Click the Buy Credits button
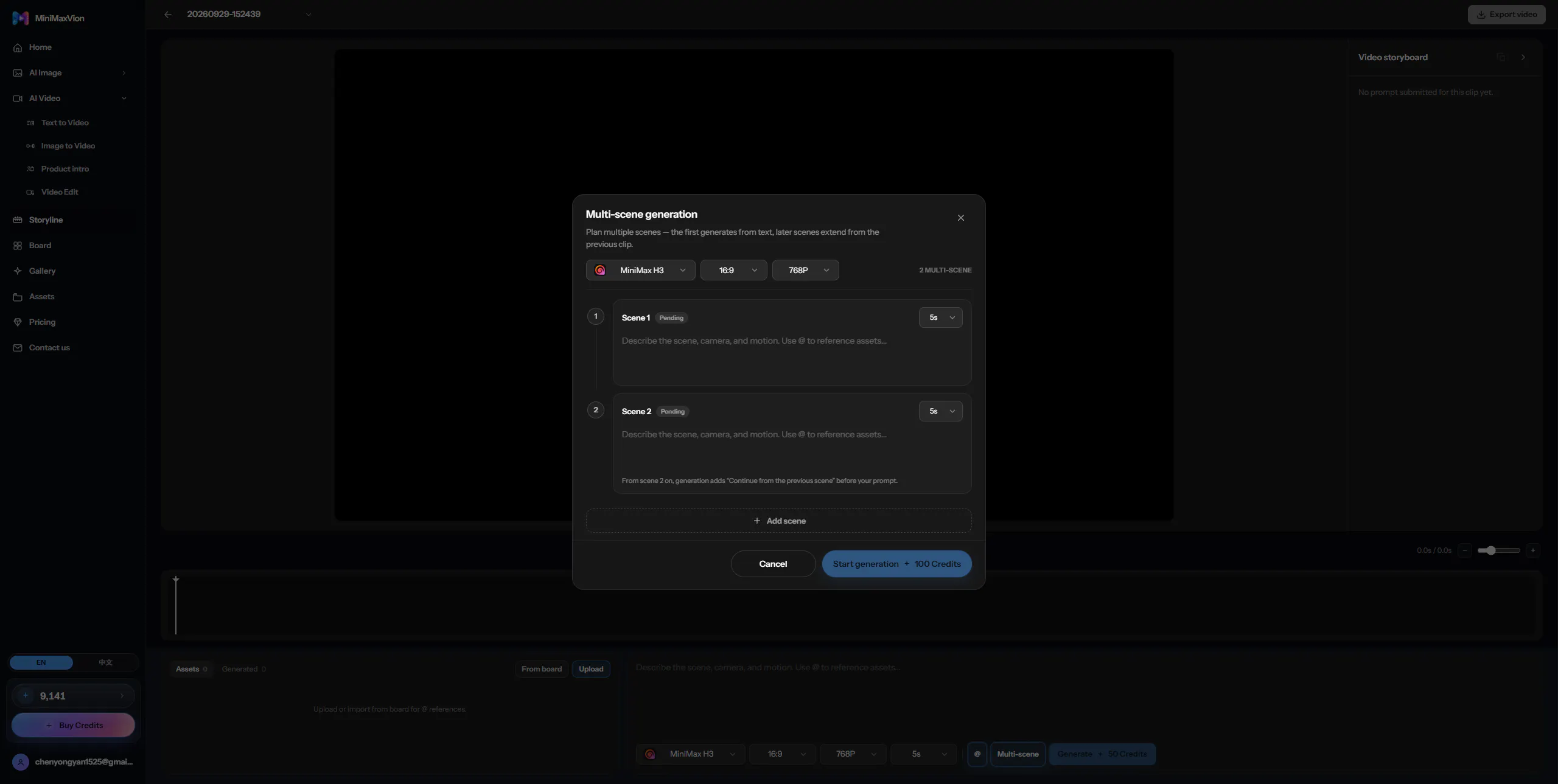 (73, 726)
